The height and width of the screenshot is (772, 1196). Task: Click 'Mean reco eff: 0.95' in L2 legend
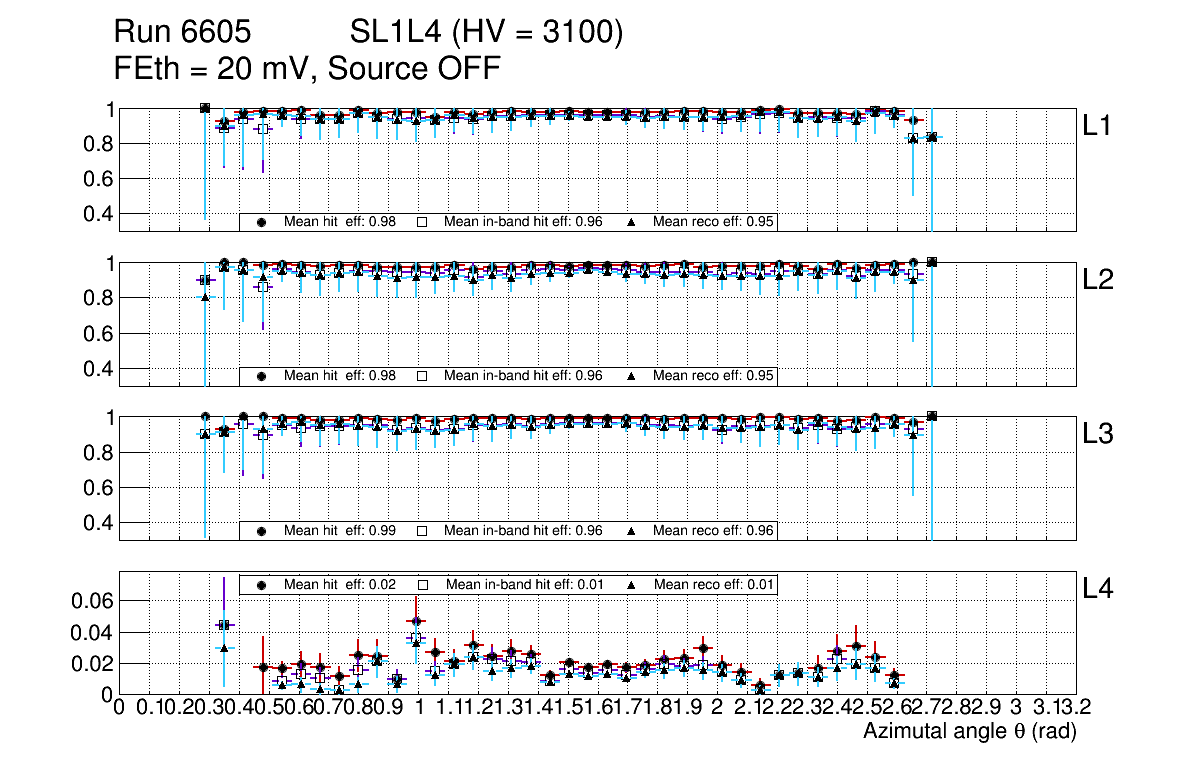point(714,376)
